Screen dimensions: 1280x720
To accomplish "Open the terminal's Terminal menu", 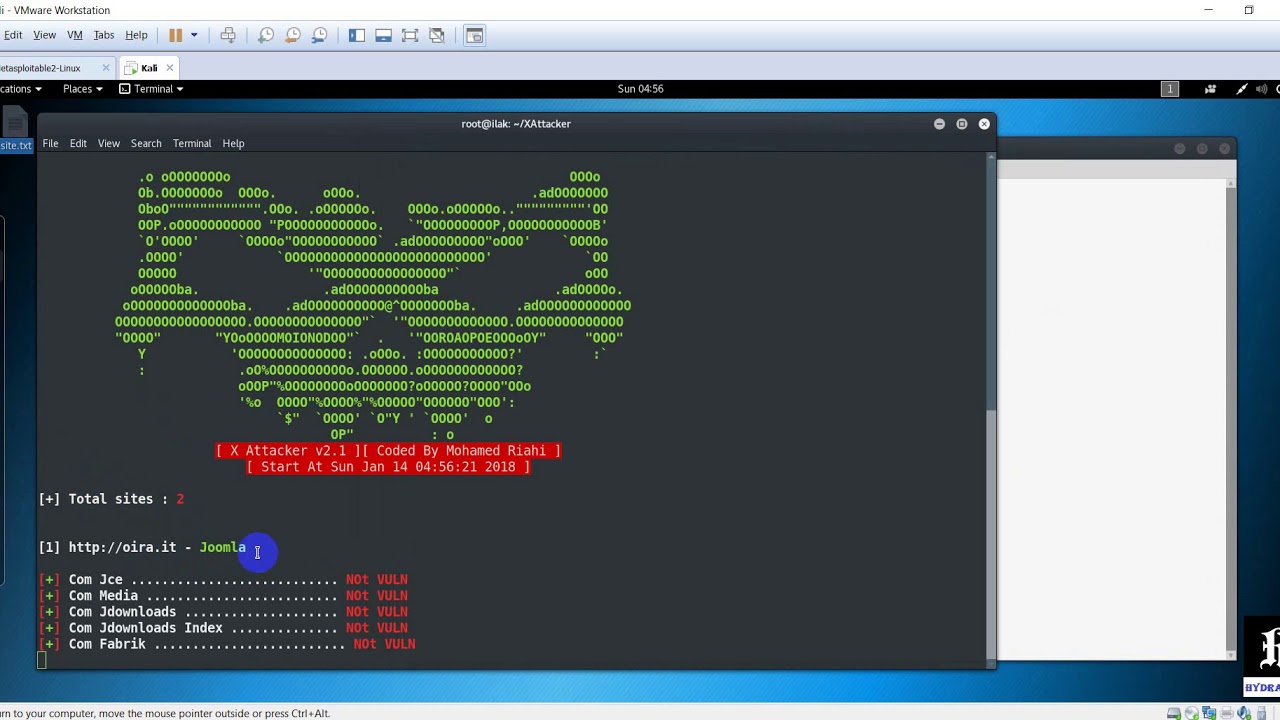I will coord(192,143).
